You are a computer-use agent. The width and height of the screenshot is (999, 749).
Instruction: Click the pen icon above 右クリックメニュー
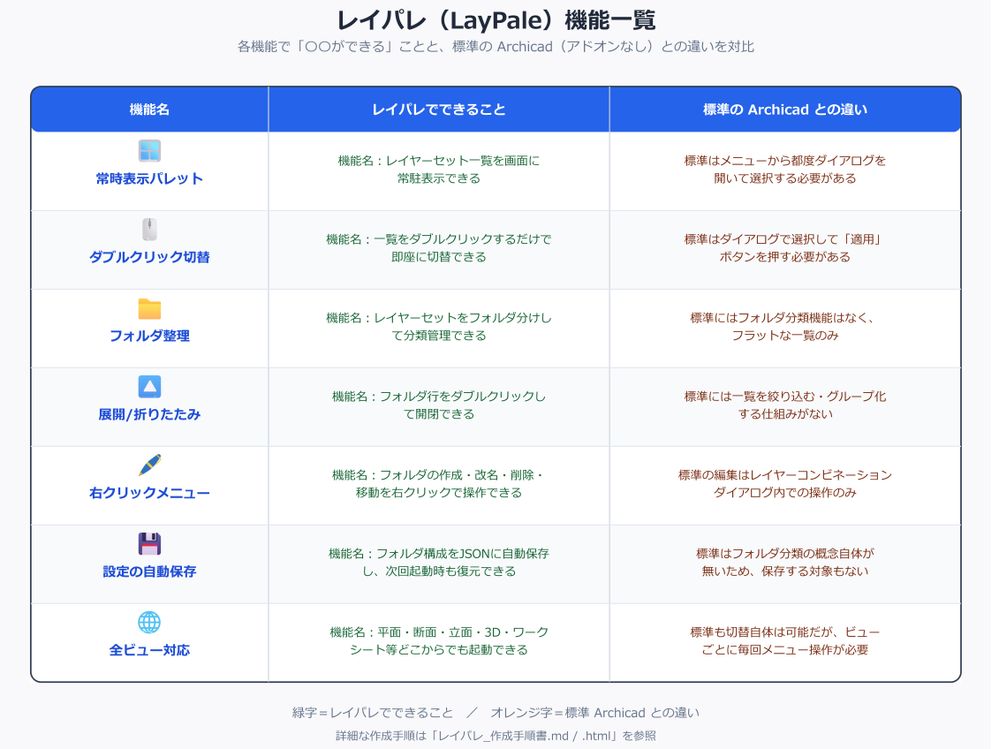point(150,465)
